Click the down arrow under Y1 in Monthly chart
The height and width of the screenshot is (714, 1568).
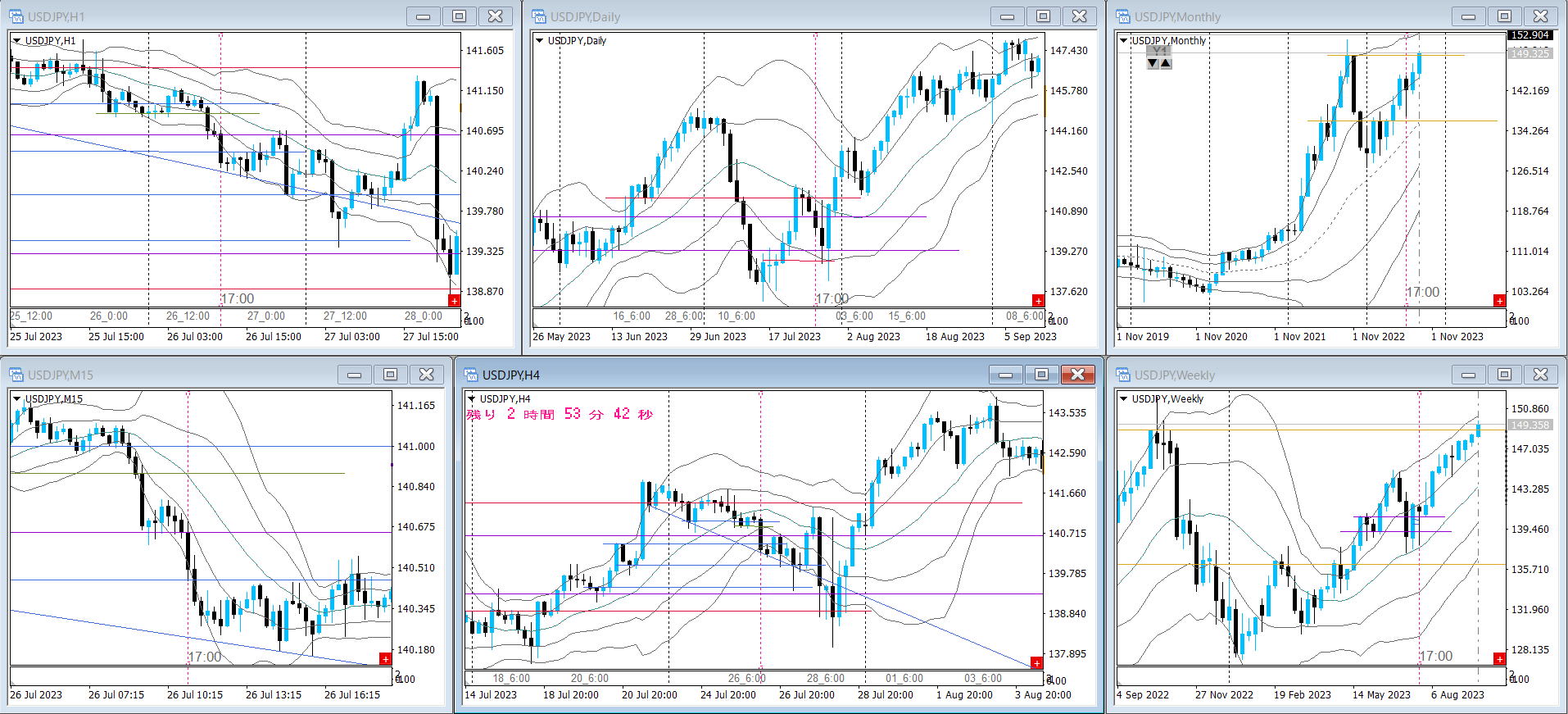pyautogui.click(x=1153, y=63)
